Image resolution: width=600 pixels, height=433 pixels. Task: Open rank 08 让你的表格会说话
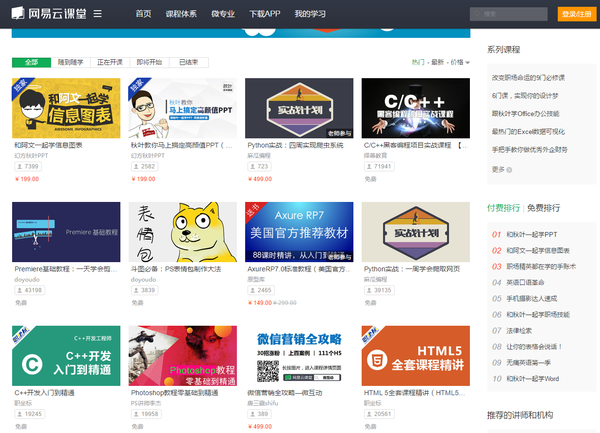(534, 347)
